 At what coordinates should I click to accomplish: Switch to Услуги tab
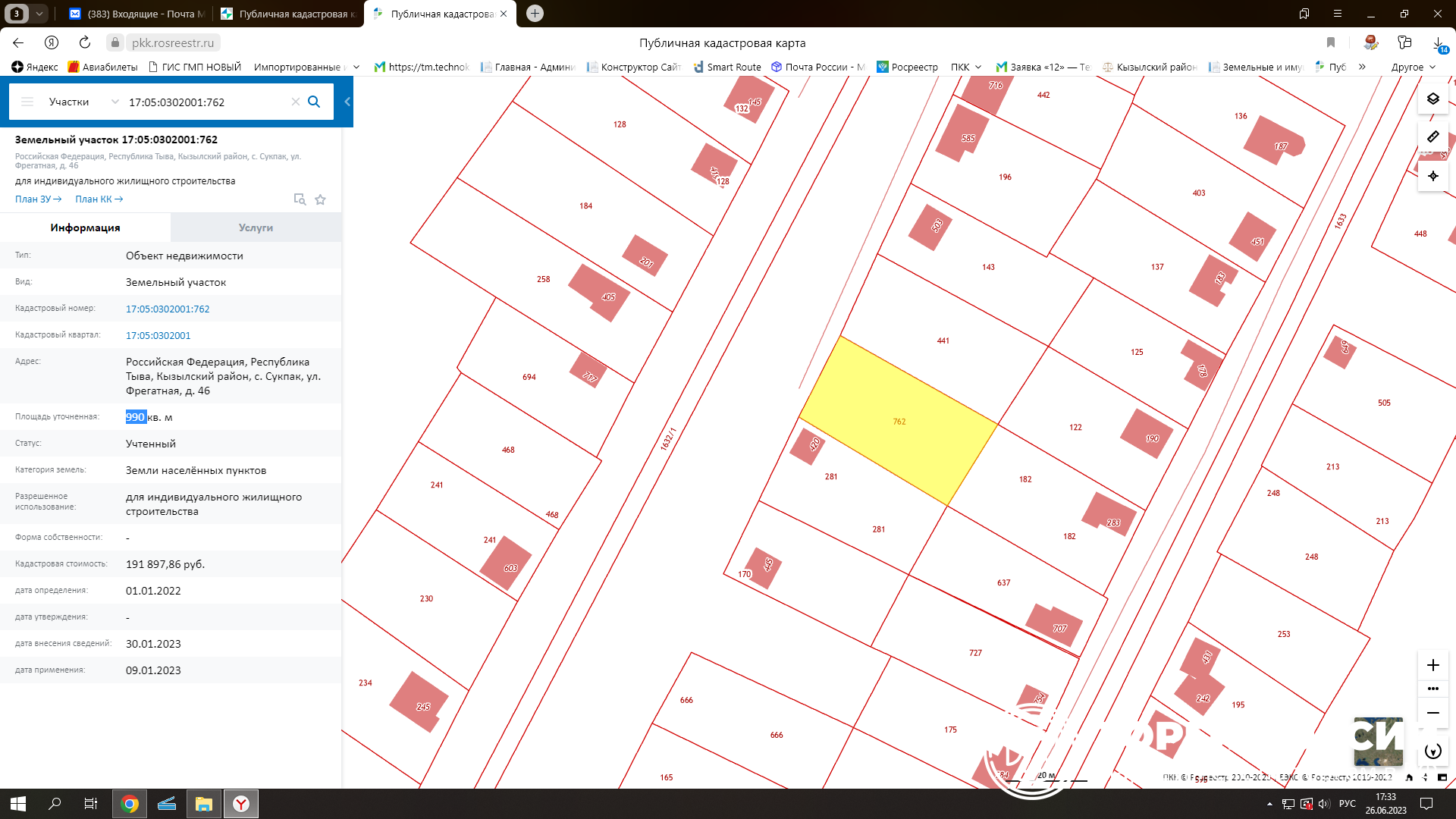click(256, 227)
